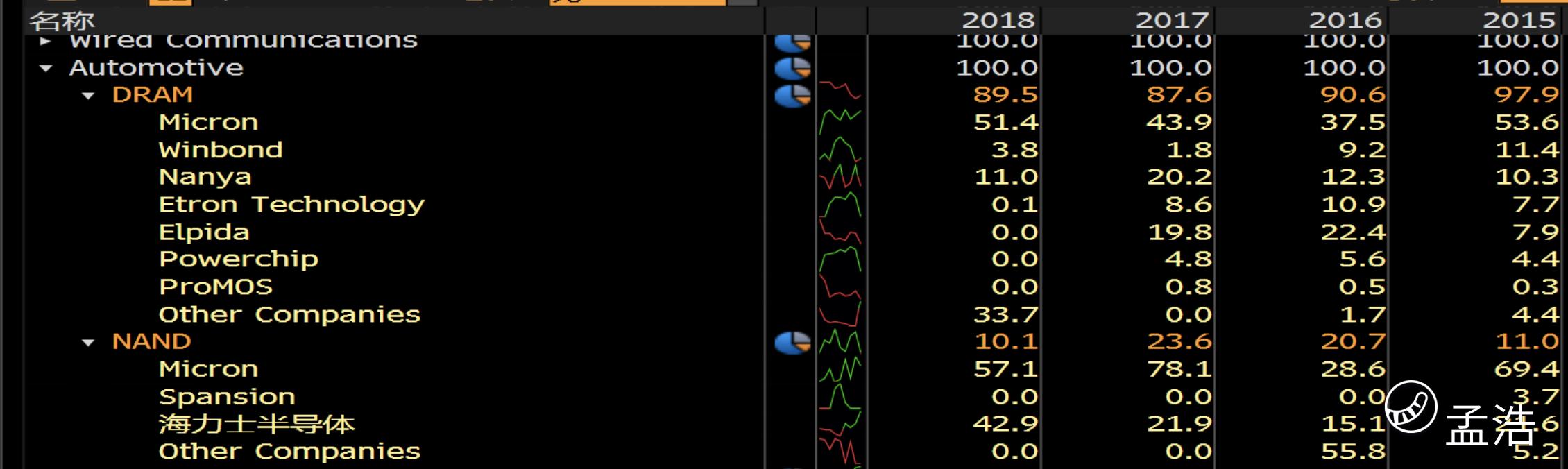Select Other Companies under the NAND category
This screenshot has height=469, width=1568.
tap(289, 451)
